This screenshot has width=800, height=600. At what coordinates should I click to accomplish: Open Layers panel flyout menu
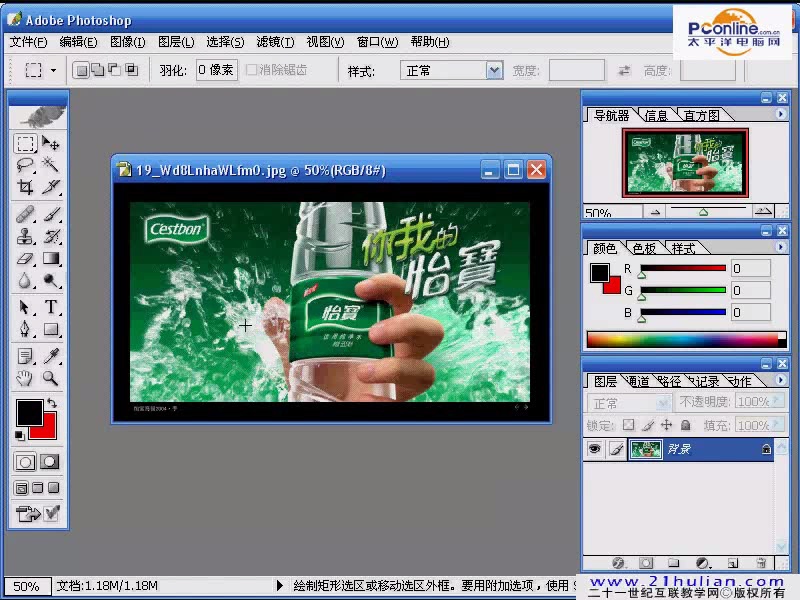pyautogui.click(x=780, y=380)
